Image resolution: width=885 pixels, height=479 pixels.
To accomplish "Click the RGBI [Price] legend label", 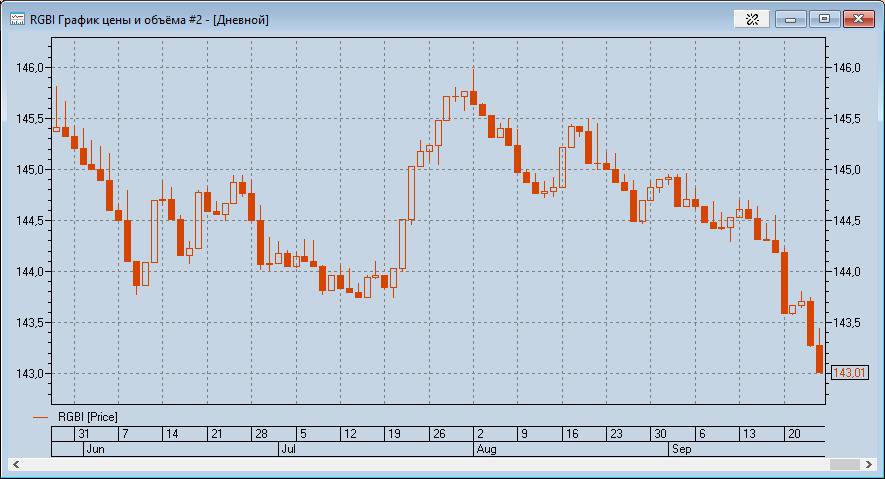I will (88, 417).
